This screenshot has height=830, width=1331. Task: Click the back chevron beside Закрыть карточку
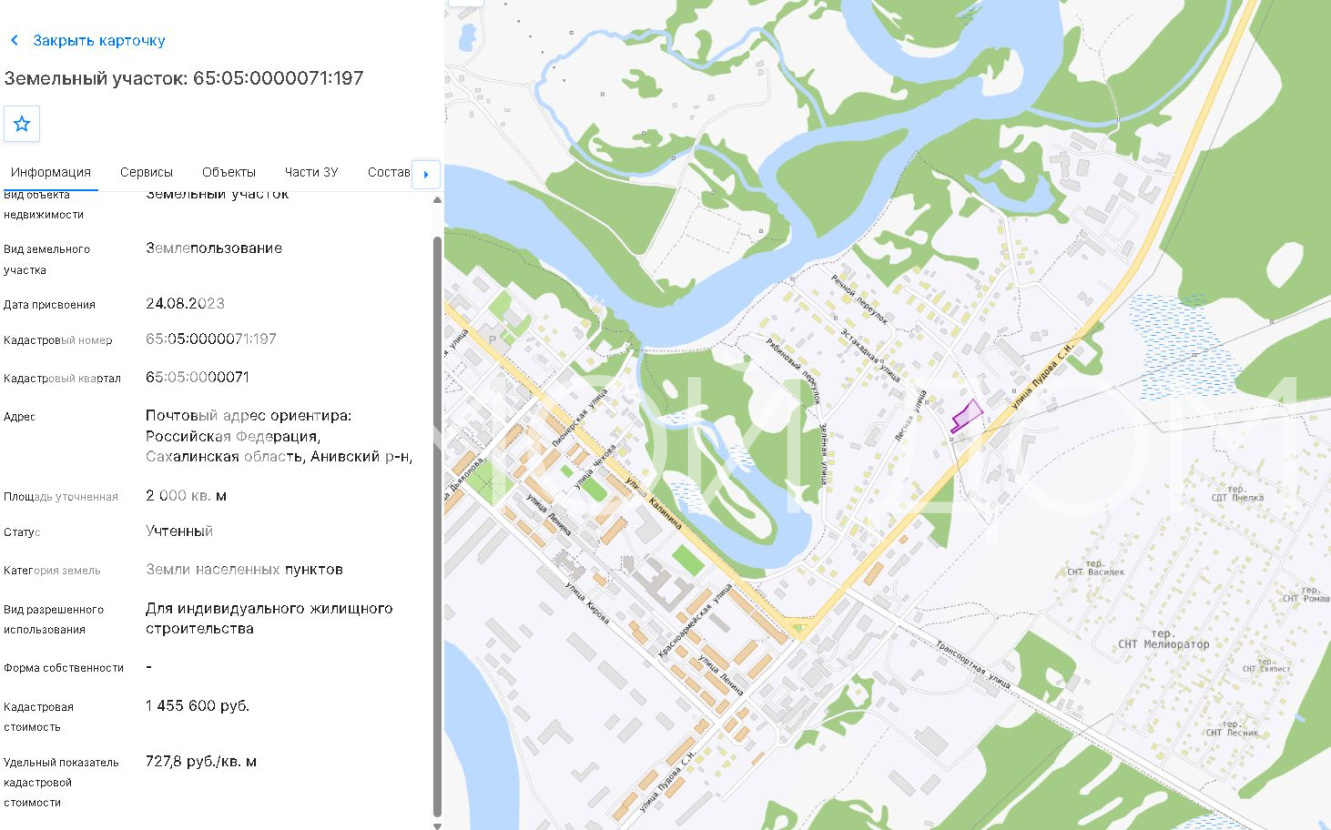pyautogui.click(x=14, y=41)
